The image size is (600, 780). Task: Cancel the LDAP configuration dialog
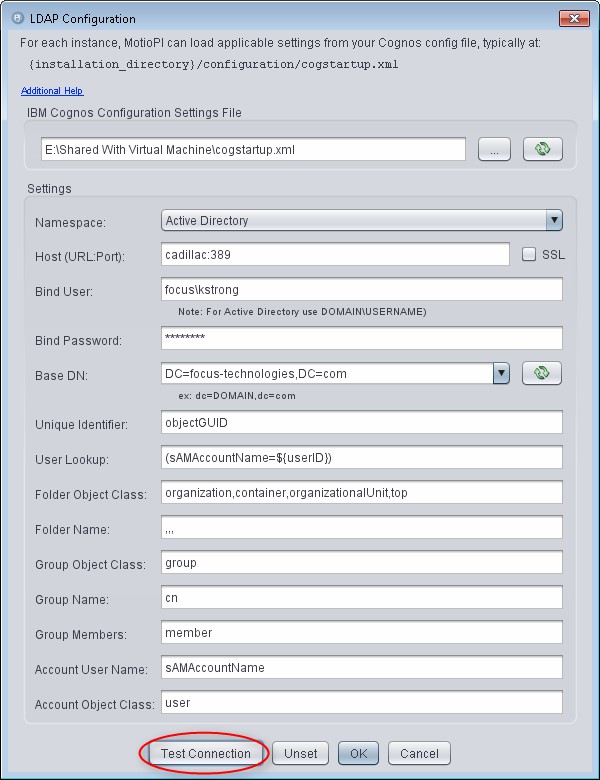[x=419, y=753]
